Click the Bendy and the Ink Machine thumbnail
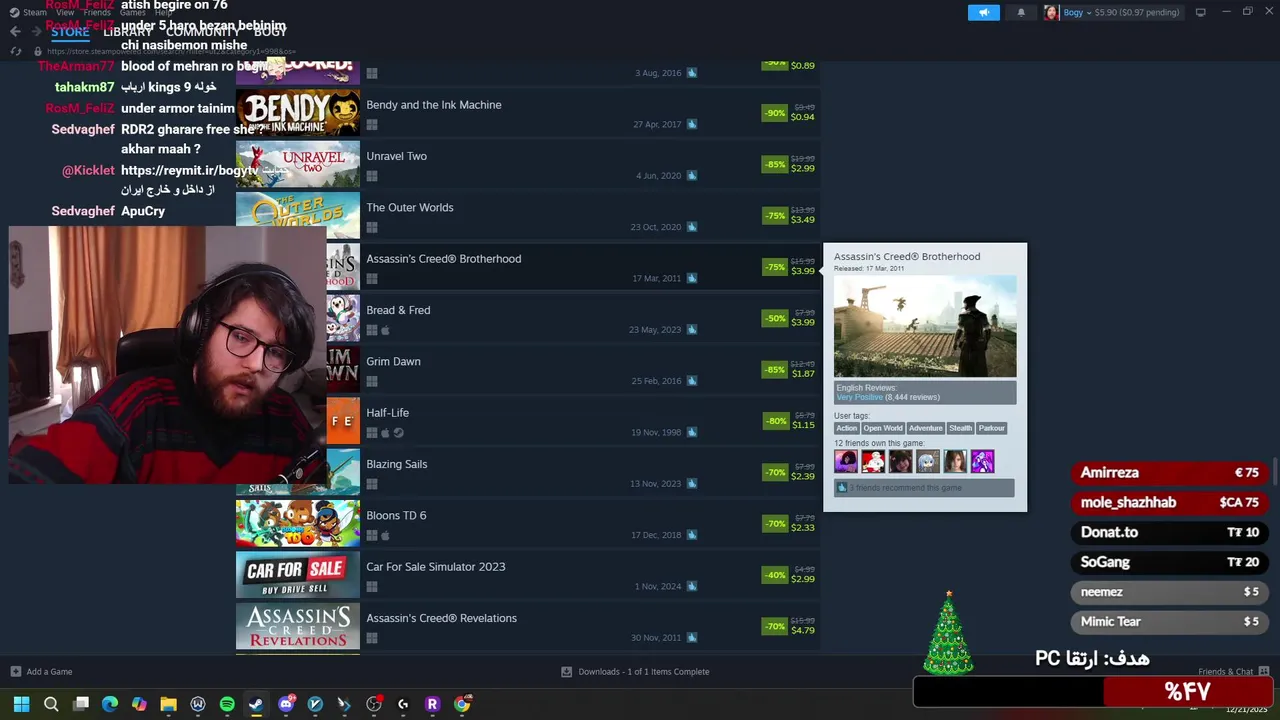Image resolution: width=1280 pixels, height=720 pixels. pos(298,112)
